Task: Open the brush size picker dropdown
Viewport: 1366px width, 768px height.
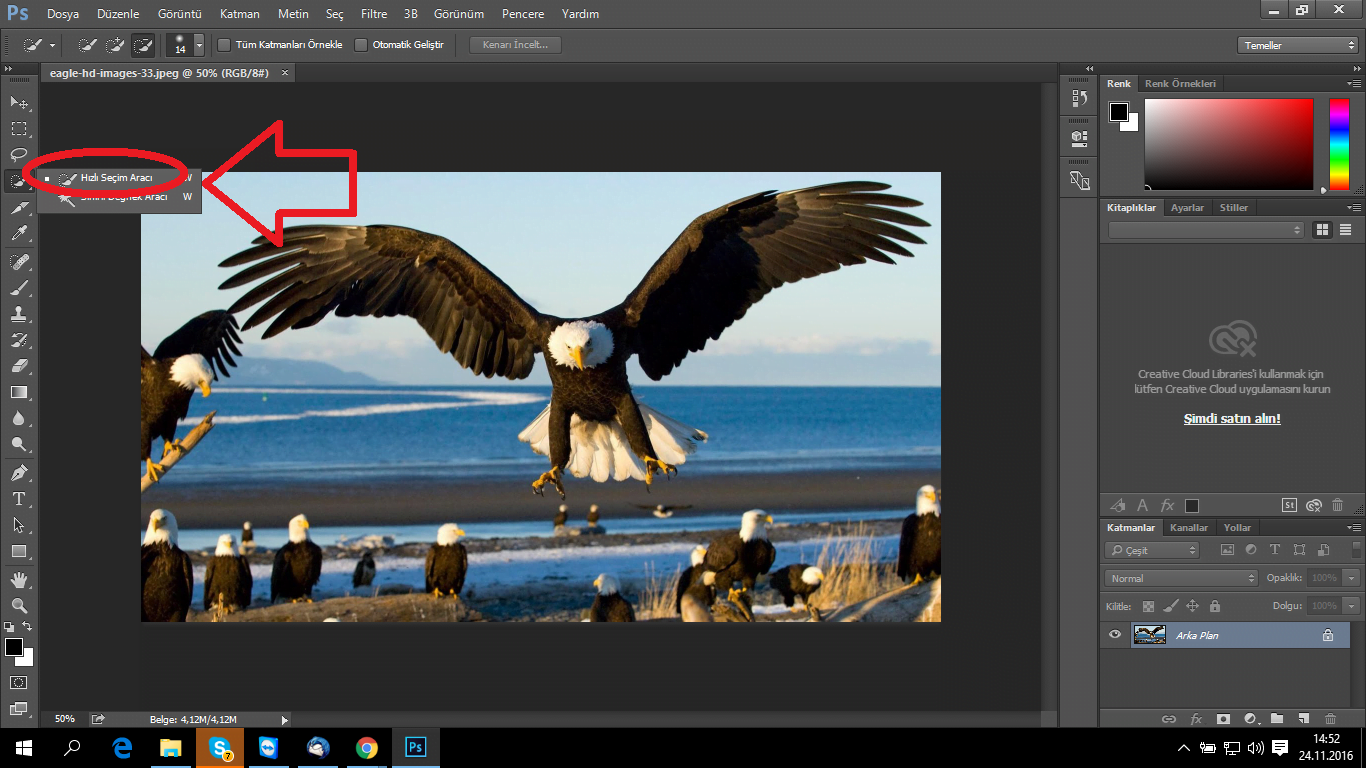Action: pyautogui.click(x=199, y=45)
